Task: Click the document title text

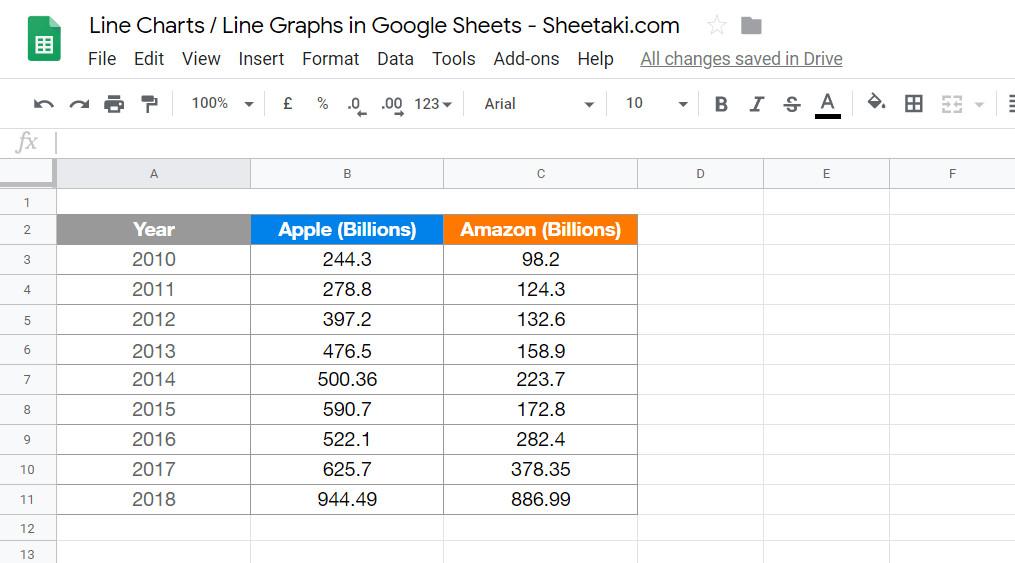Action: tap(384, 26)
